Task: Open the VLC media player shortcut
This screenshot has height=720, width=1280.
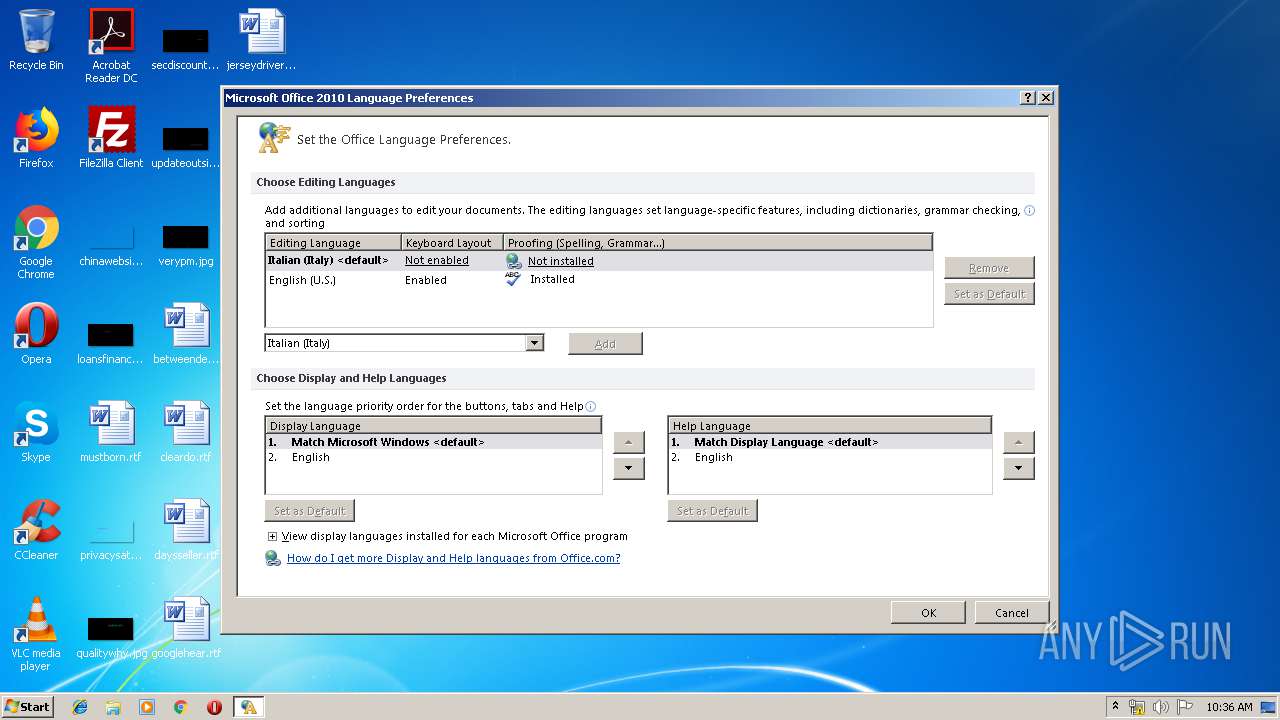Action: point(36,634)
